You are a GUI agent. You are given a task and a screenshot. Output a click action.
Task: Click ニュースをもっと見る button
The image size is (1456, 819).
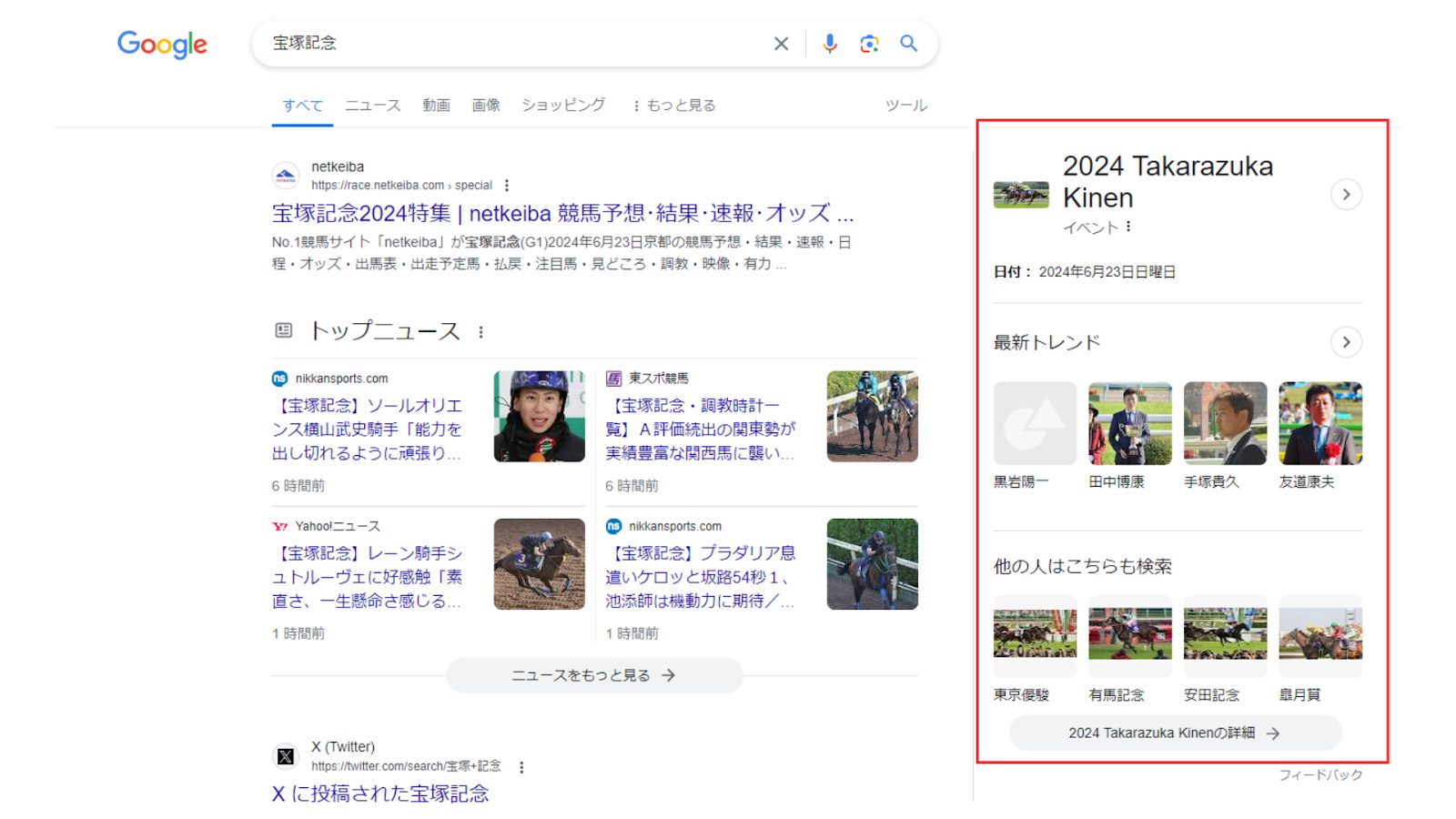pos(594,675)
